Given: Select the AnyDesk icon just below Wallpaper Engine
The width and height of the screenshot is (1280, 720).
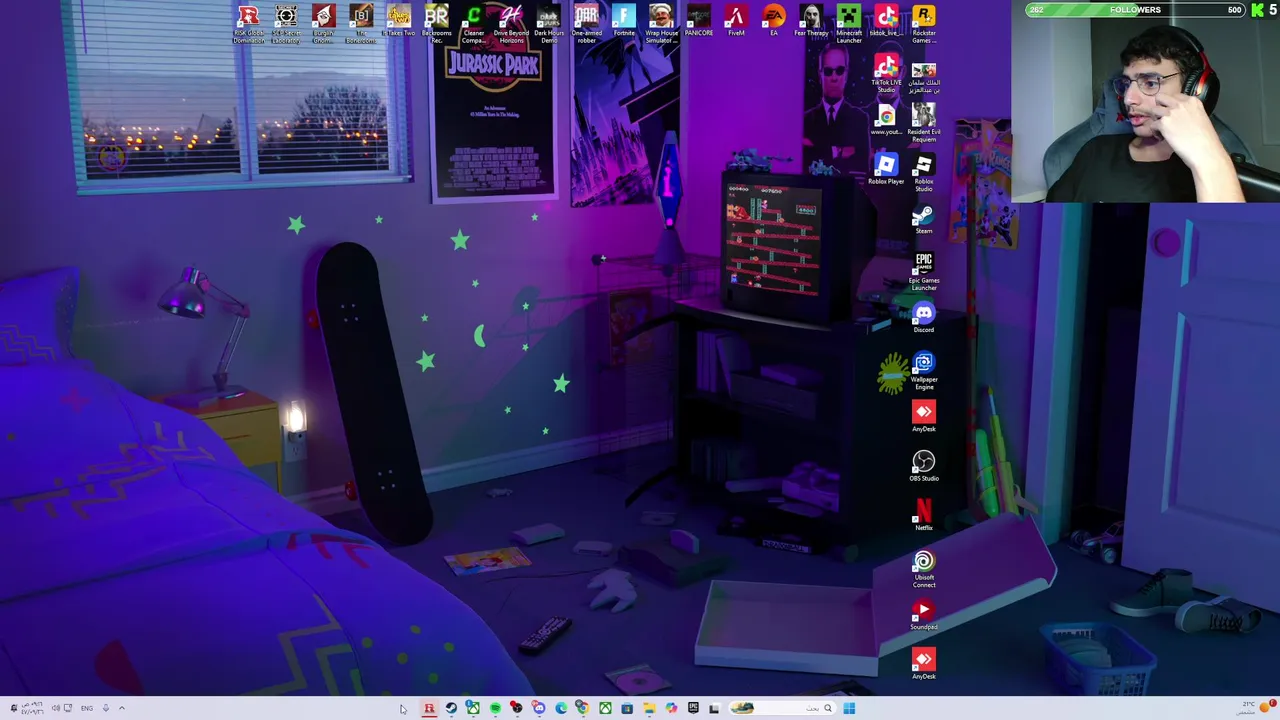Looking at the screenshot, I should pos(923,416).
